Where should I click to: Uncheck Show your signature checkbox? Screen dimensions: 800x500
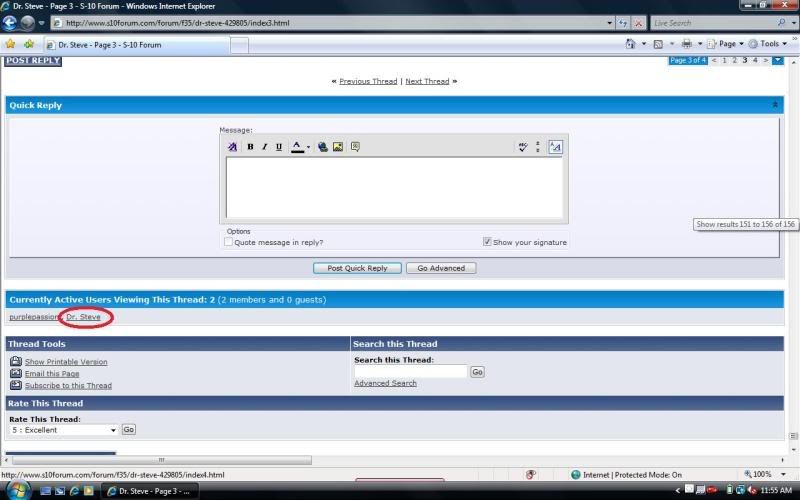coord(487,242)
